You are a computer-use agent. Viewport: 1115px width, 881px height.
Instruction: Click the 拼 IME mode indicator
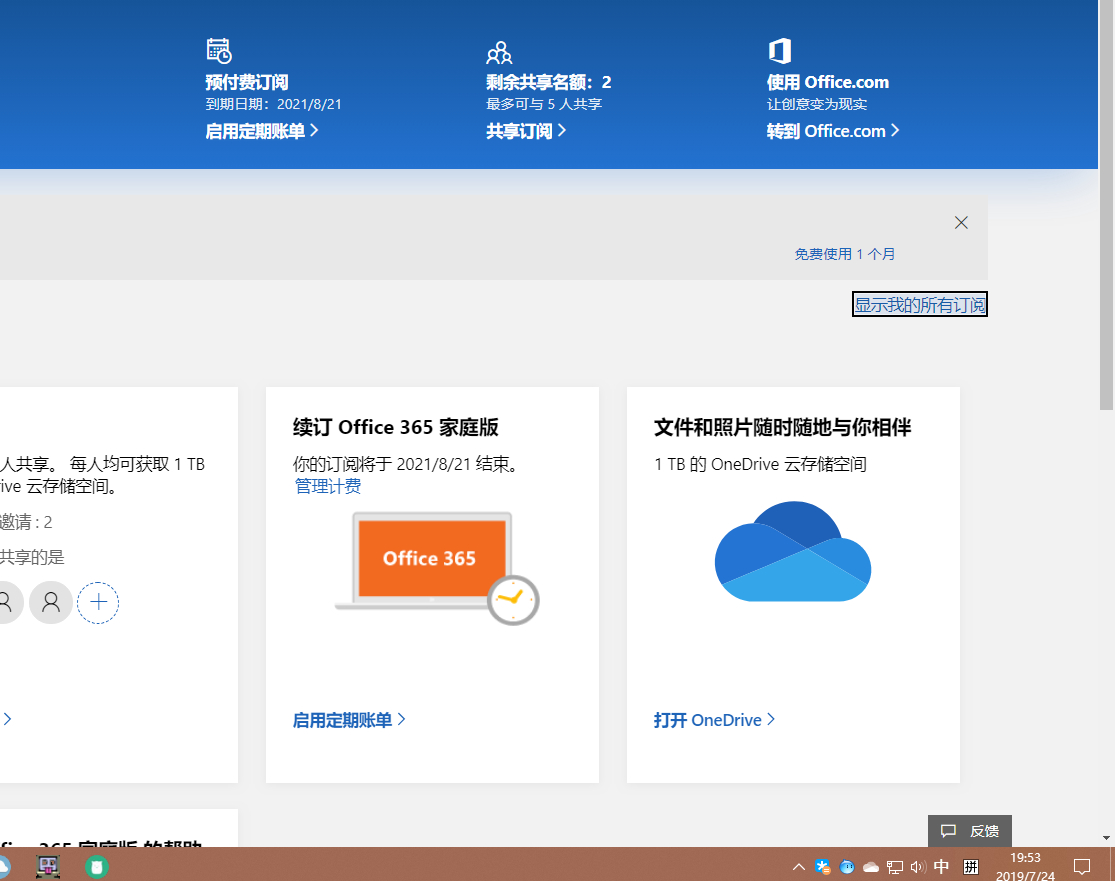971,867
